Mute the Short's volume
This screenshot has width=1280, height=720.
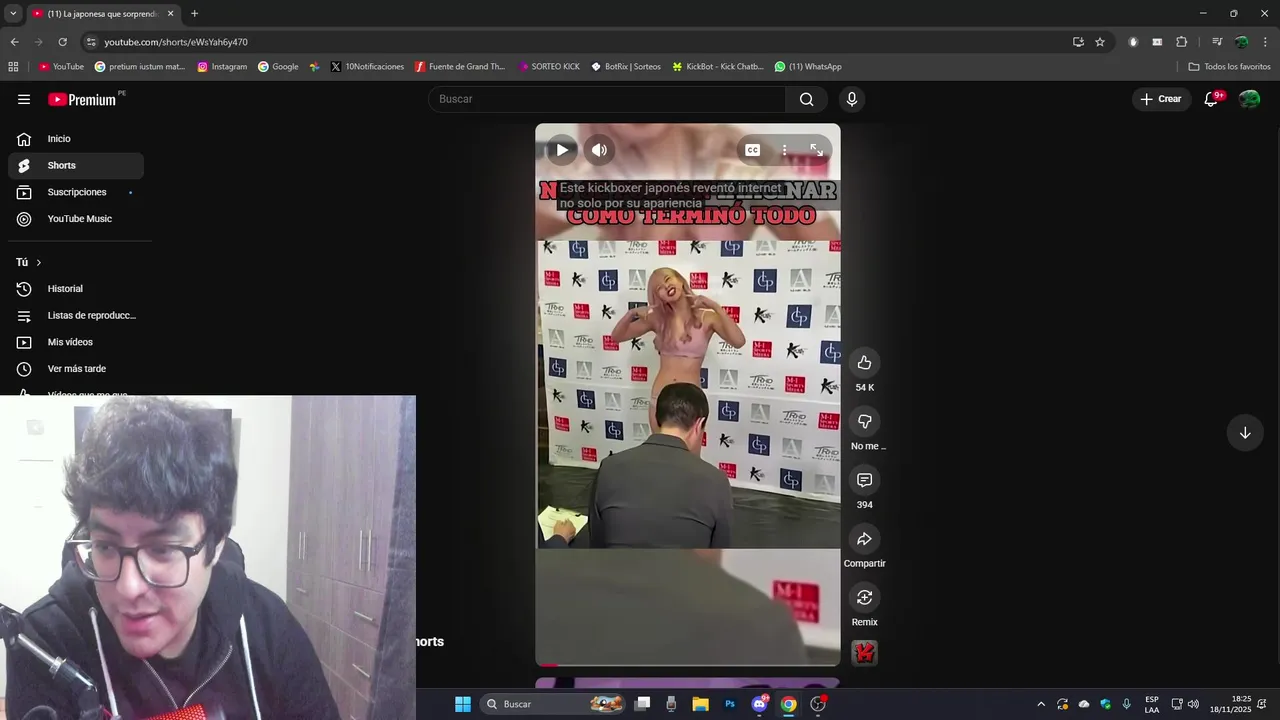coord(599,150)
